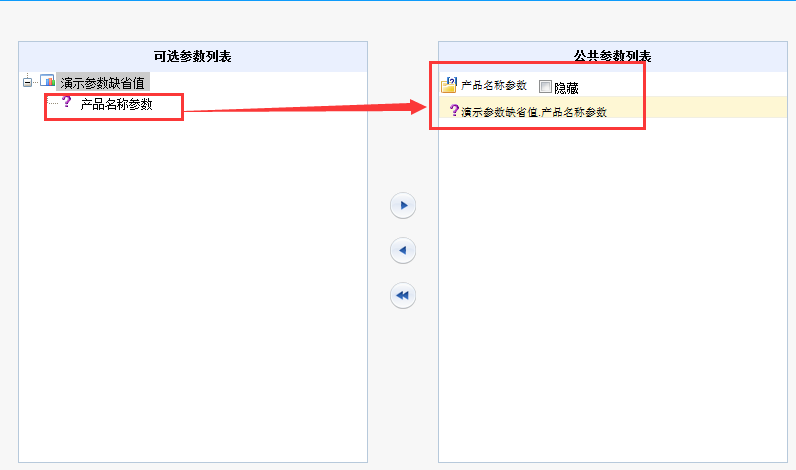Click the double left-arrow remove-all button
This screenshot has width=796, height=470.
[403, 295]
